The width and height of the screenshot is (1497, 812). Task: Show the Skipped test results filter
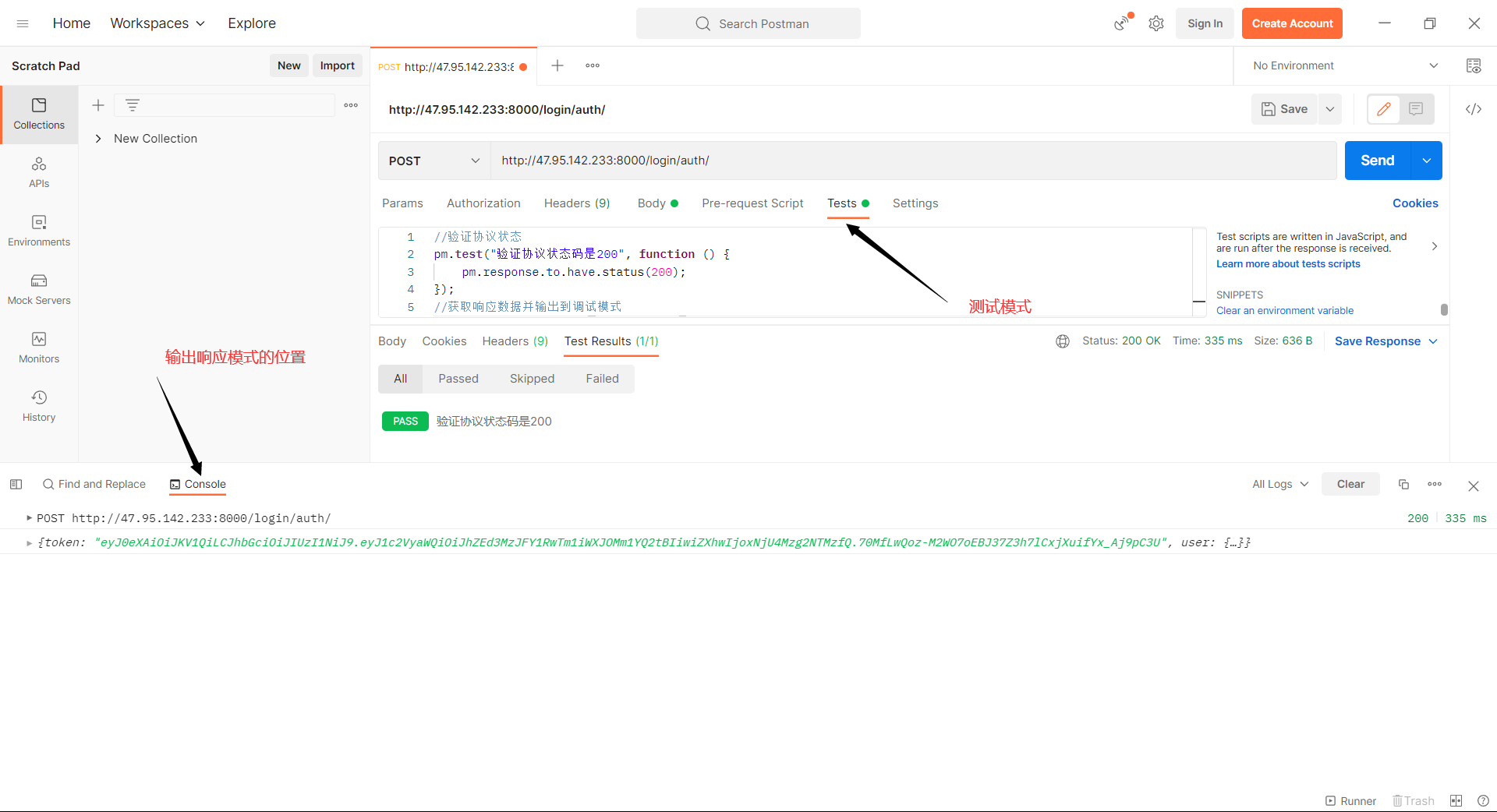[533, 379]
